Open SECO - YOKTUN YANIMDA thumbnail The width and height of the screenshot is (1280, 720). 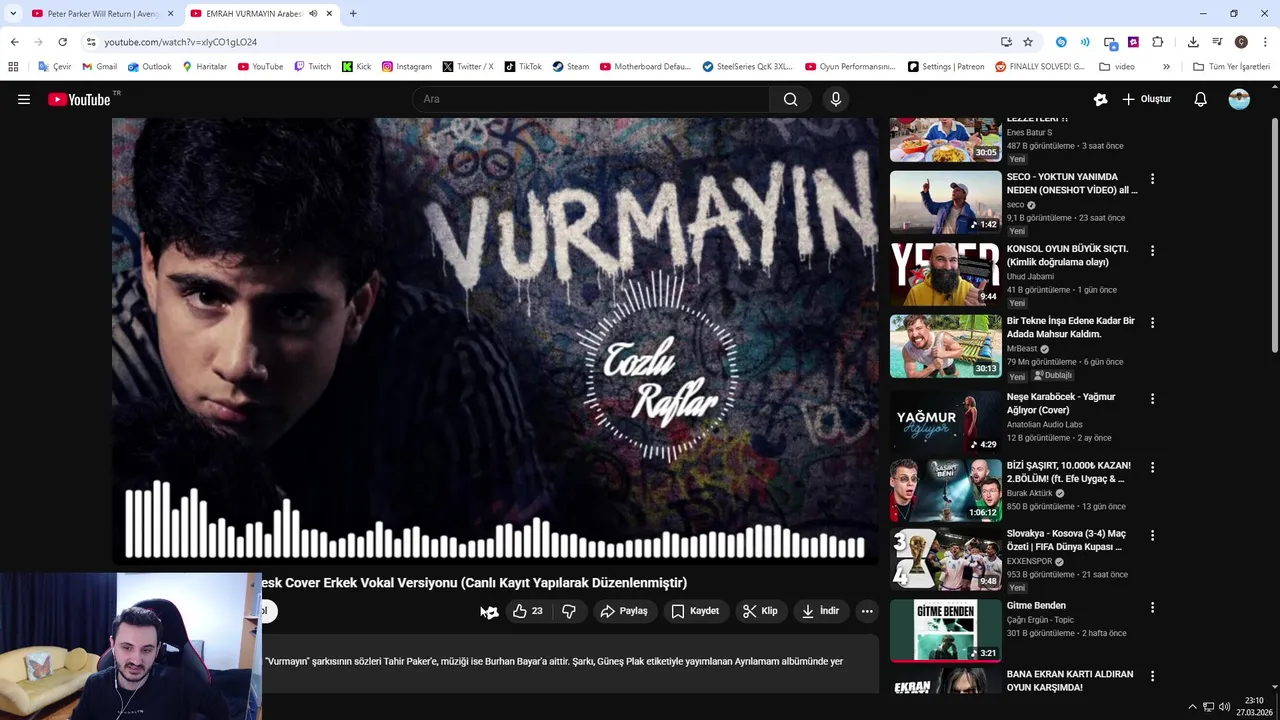(945, 202)
